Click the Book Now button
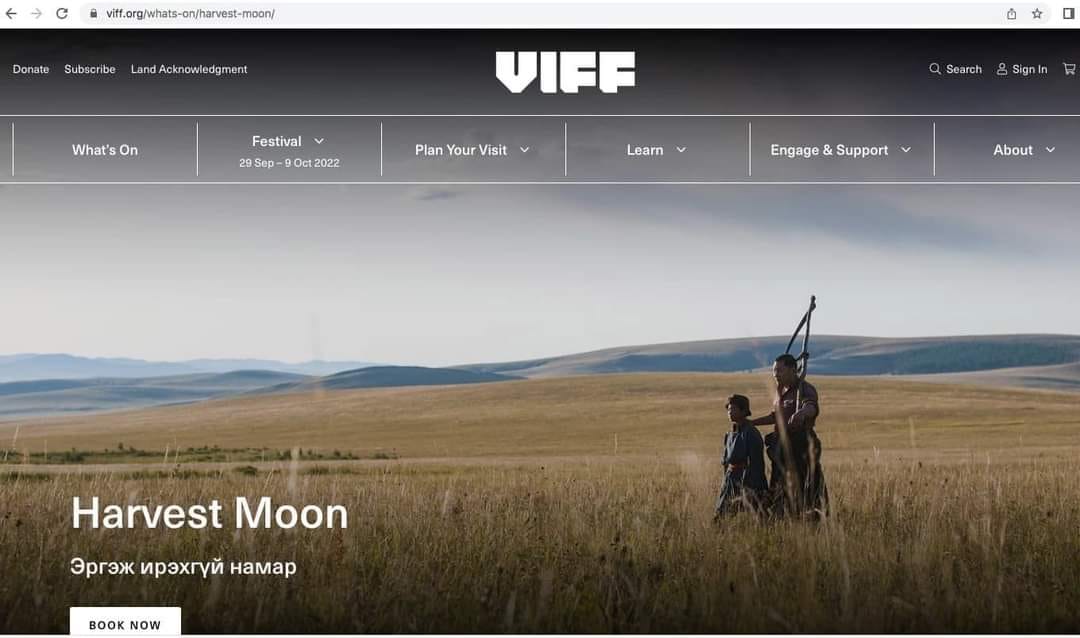This screenshot has height=638, width=1080. (125, 624)
